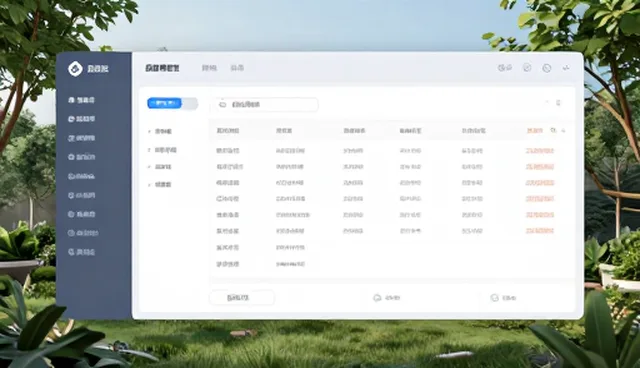This screenshot has width=640, height=368.
Task: Click the search icon inside the search field
Action: 222,104
